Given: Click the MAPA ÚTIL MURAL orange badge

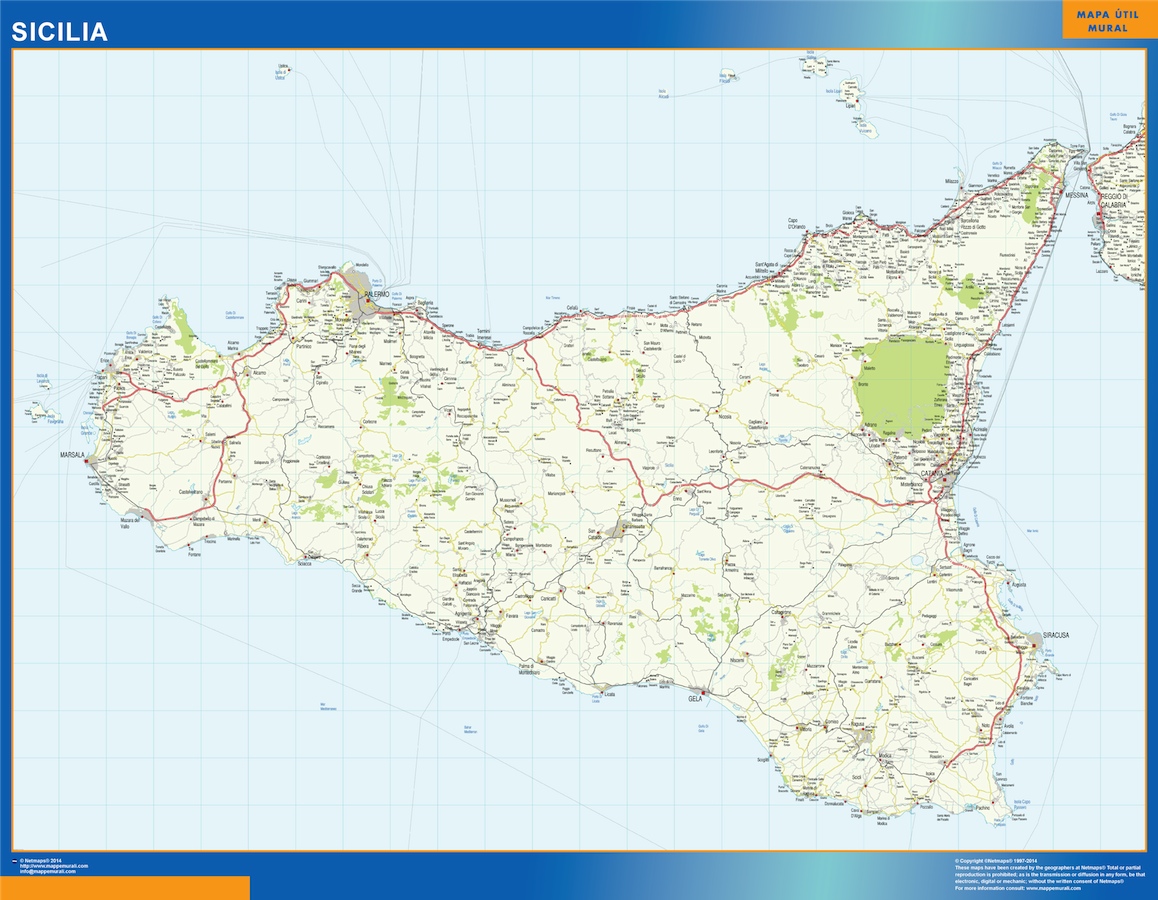Looking at the screenshot, I should click(1107, 21).
